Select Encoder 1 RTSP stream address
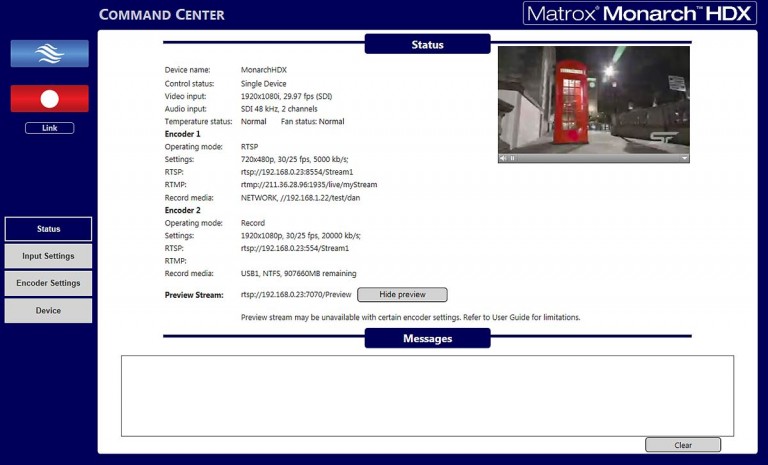768x465 pixels. pyautogui.click(x=297, y=172)
